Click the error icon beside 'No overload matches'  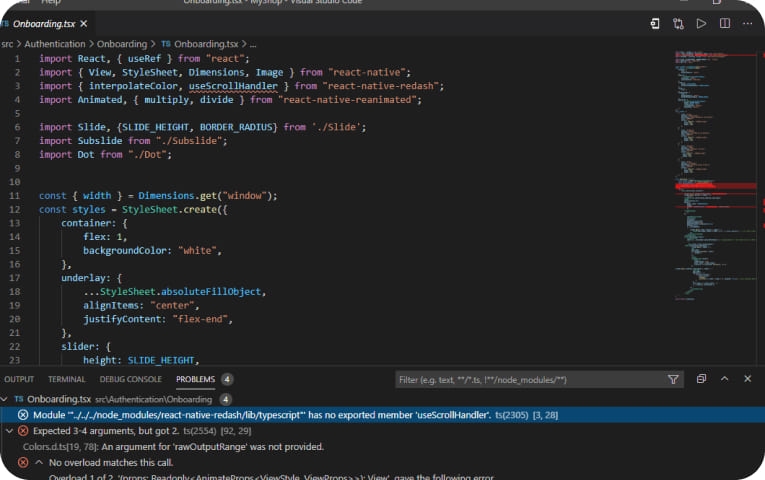(23, 462)
